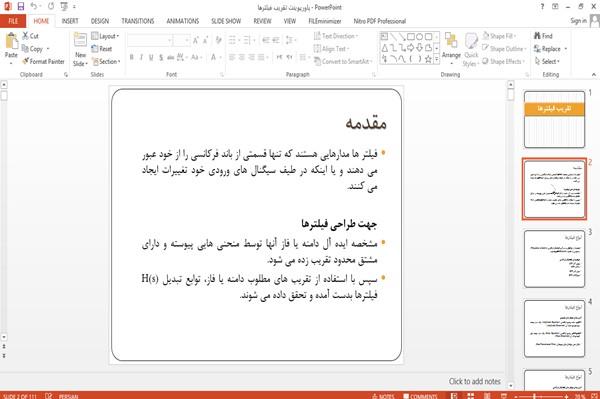
Task: Expand the Section dropdown
Action: point(106,61)
